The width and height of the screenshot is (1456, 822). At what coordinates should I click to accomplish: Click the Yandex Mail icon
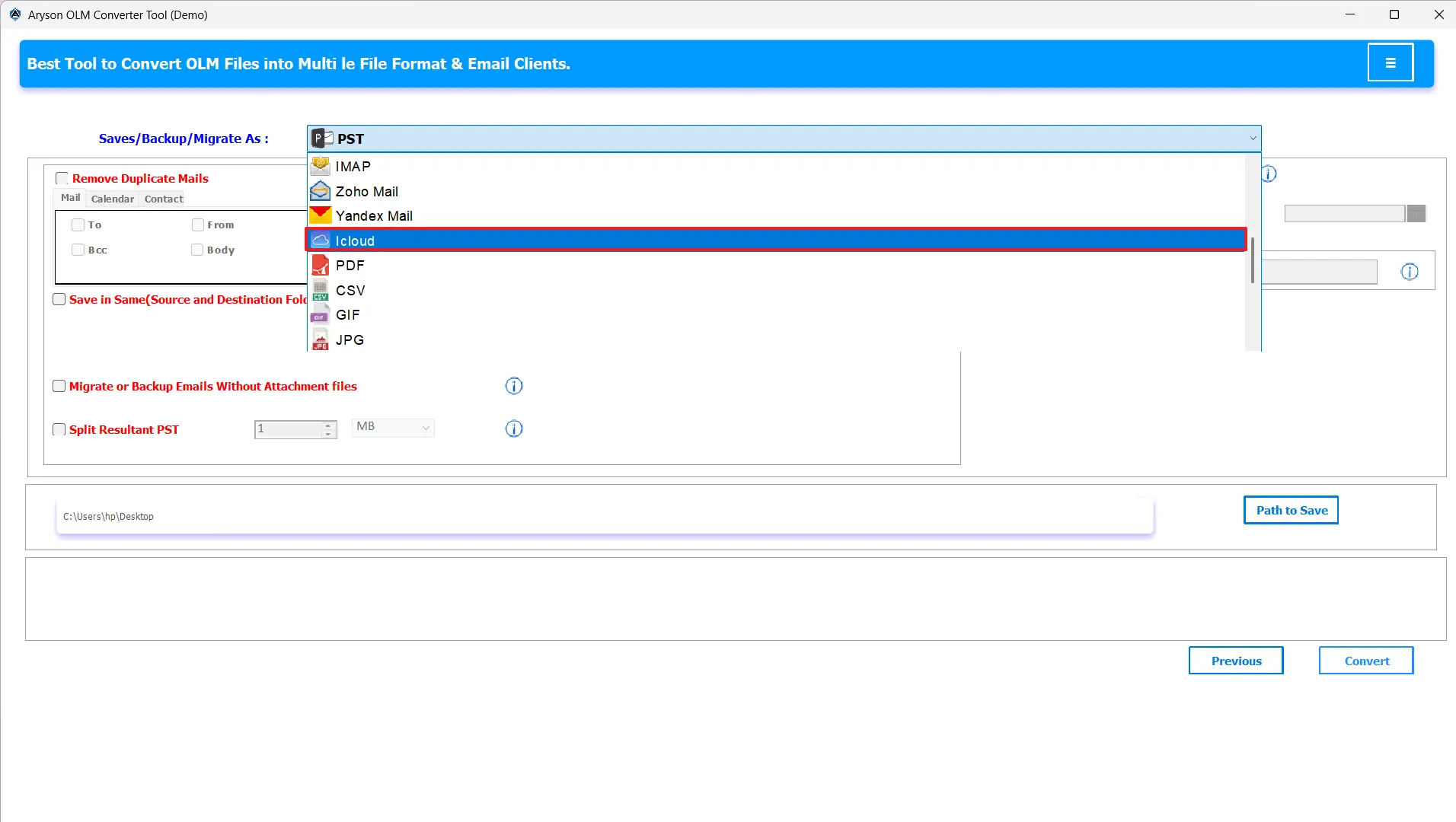coord(321,215)
